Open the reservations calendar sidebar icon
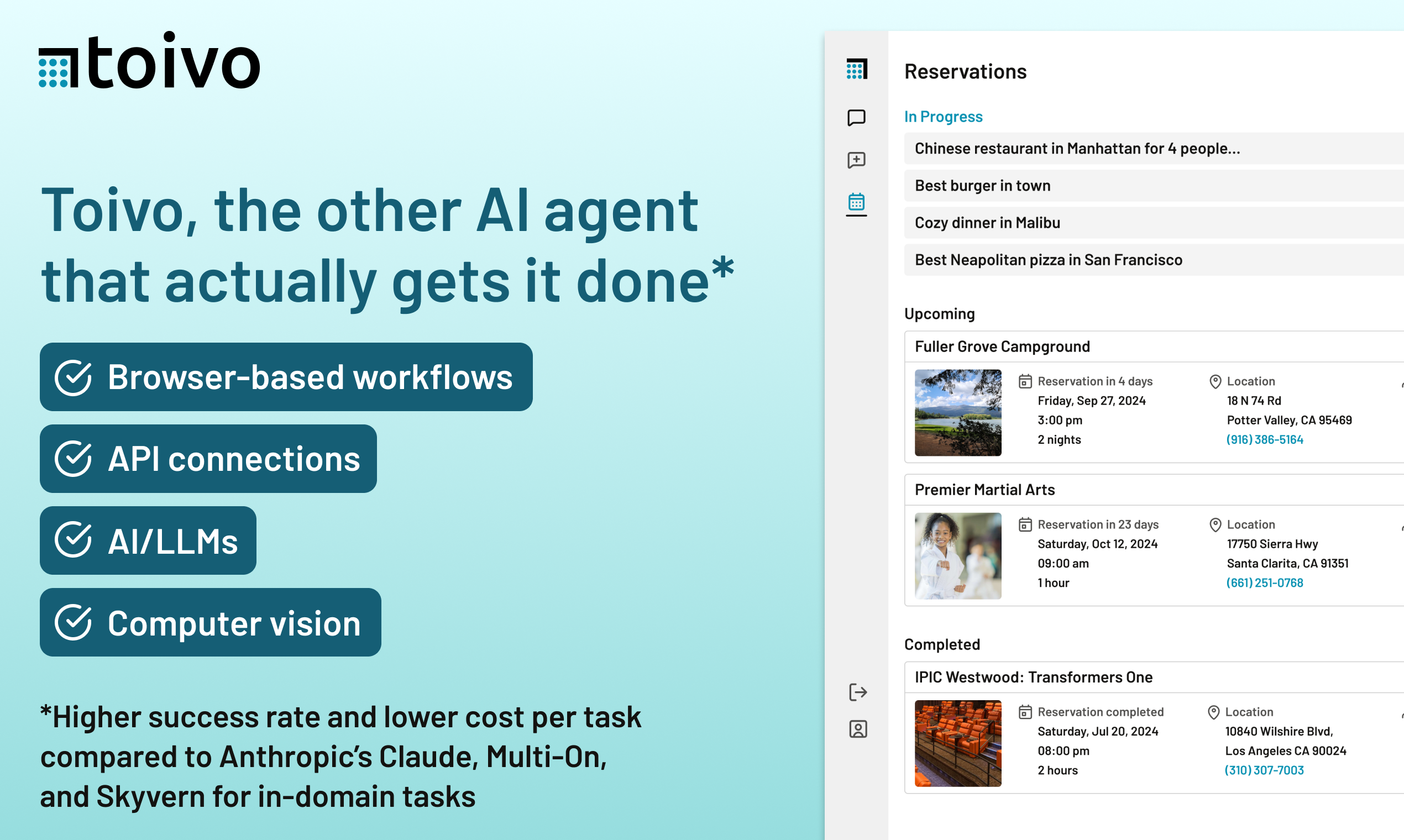 (857, 202)
